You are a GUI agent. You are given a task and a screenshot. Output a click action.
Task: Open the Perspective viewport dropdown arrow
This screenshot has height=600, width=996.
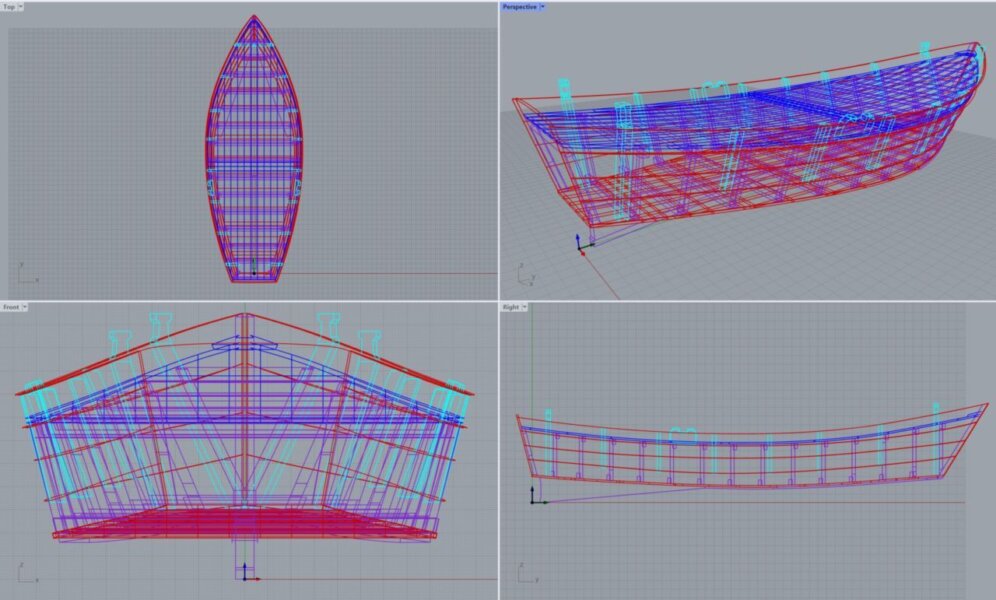pos(542,7)
